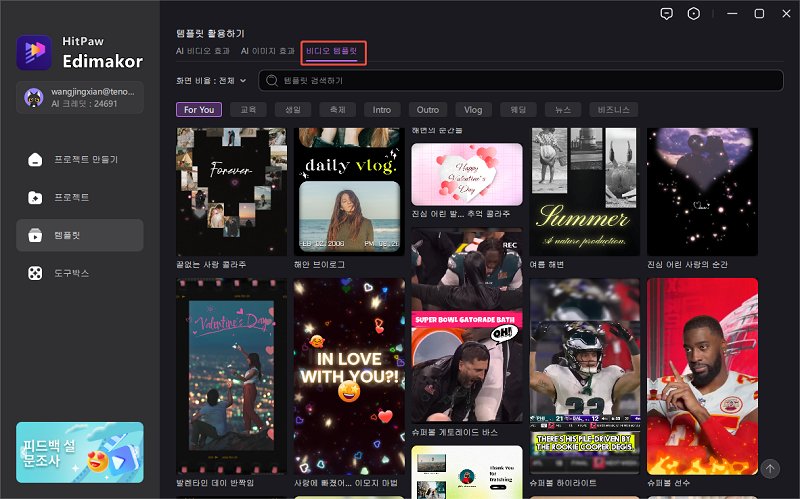The image size is (800, 499).
Task: Click the create project home icon
Action: pos(35,160)
